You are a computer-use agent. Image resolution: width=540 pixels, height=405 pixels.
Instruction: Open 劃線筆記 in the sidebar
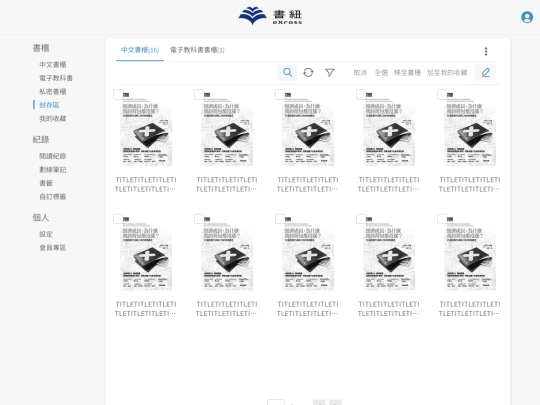(x=53, y=169)
